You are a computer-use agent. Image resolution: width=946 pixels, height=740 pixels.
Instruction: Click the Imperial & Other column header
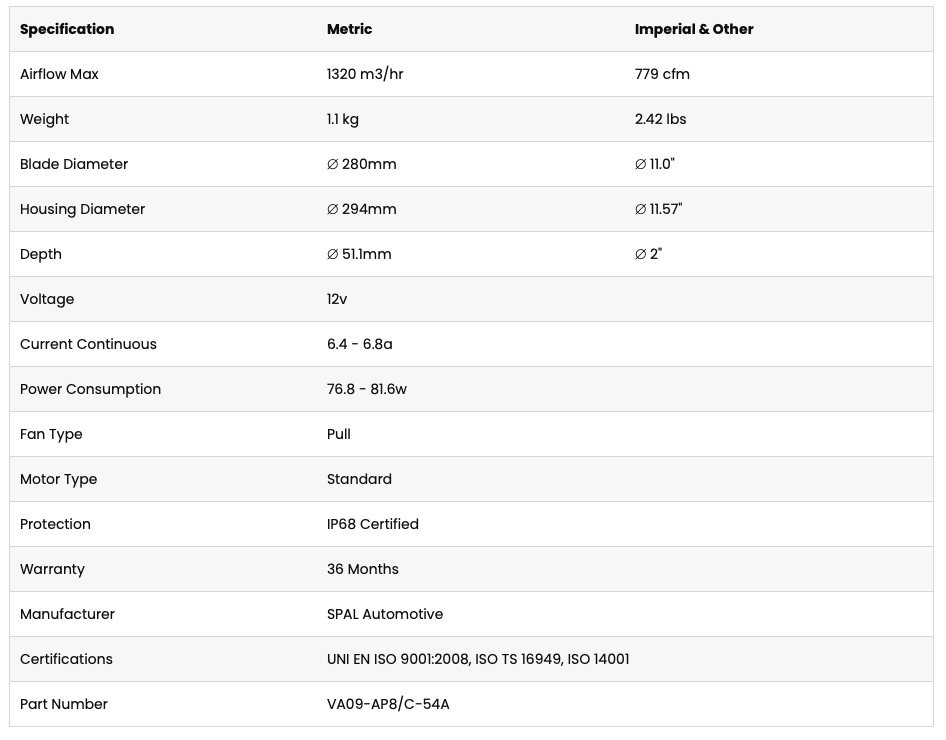coord(694,29)
